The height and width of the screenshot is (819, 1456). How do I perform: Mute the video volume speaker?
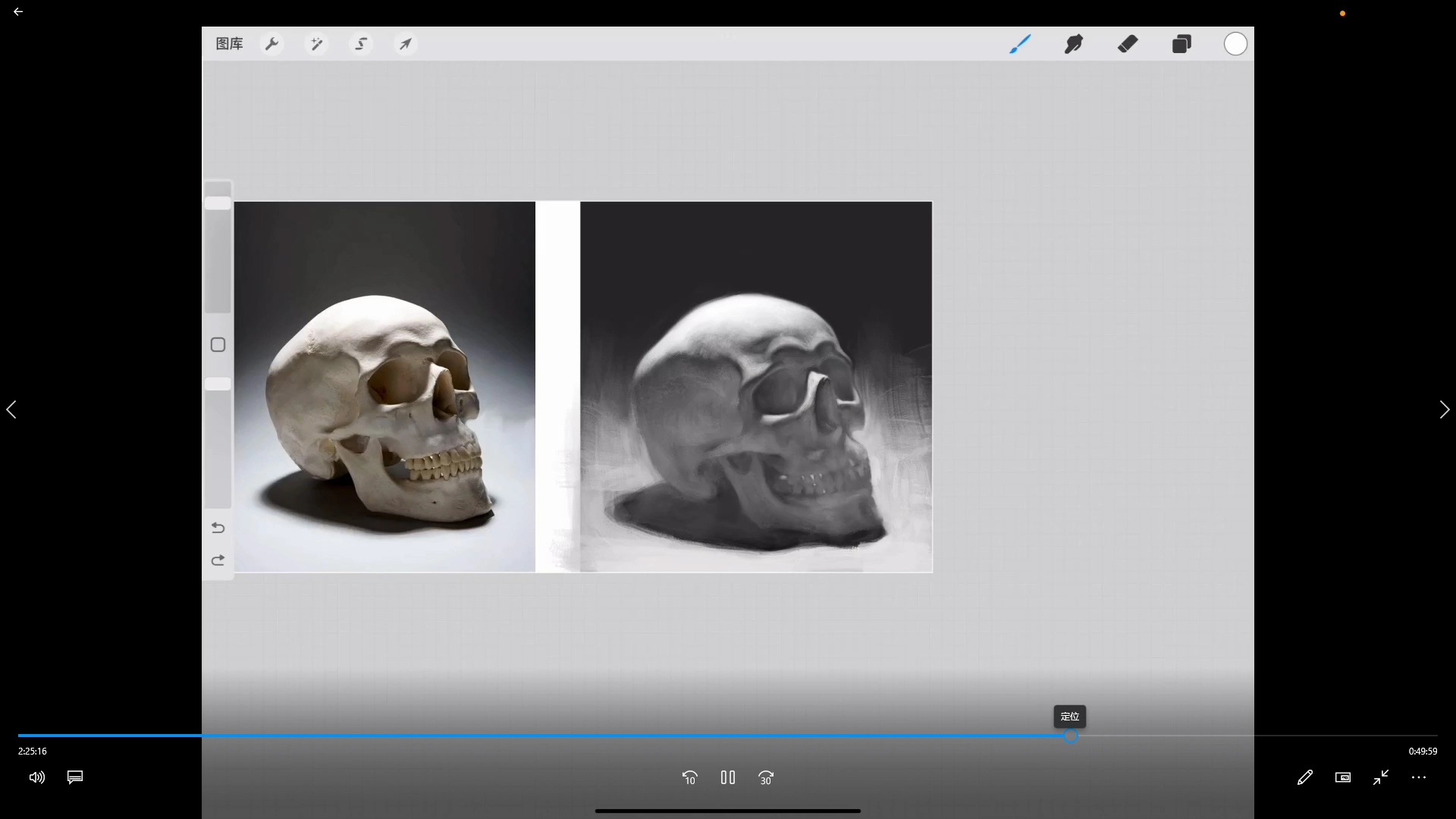pos(36,777)
